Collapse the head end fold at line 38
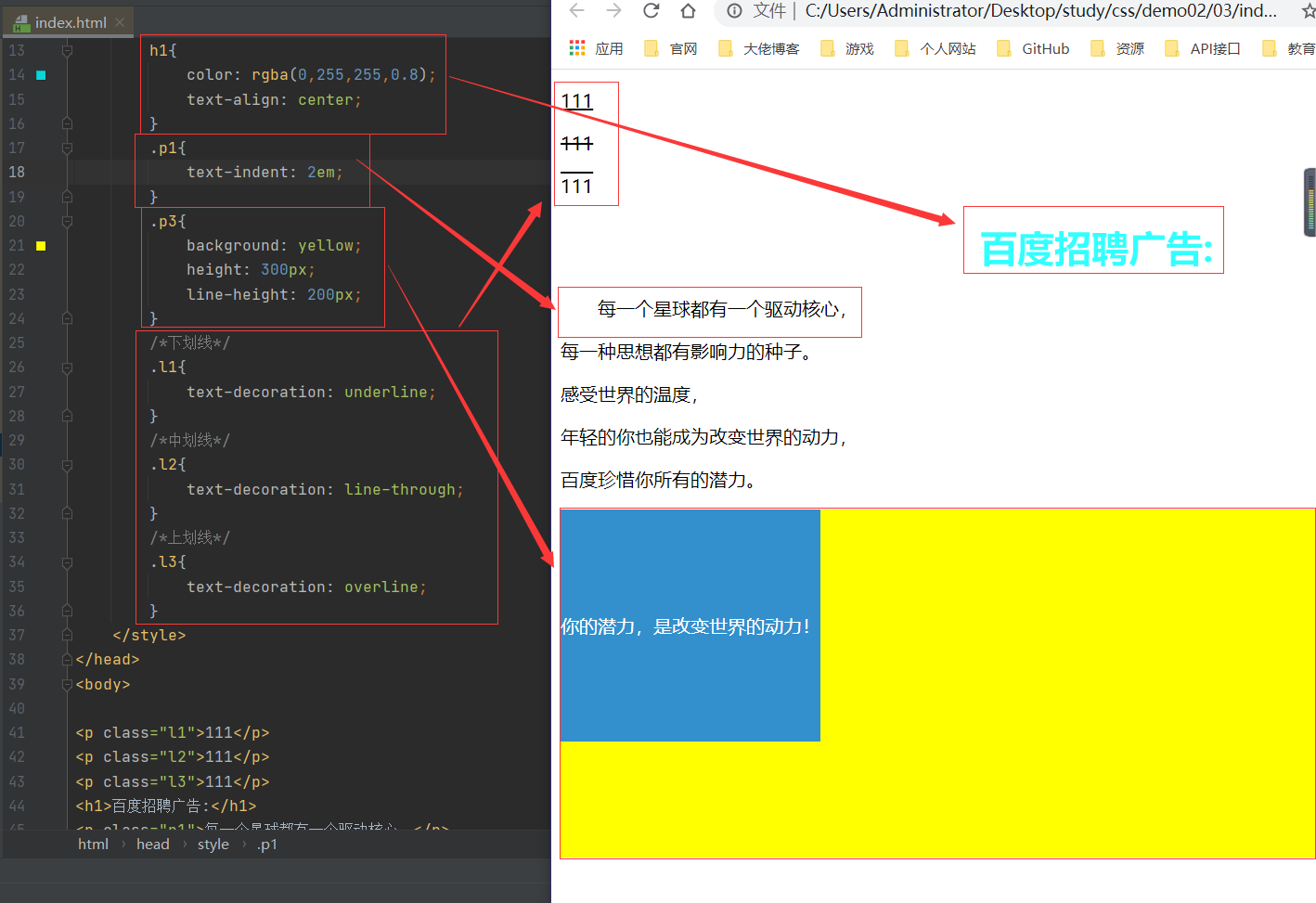The image size is (1316, 903). pyautogui.click(x=67, y=660)
